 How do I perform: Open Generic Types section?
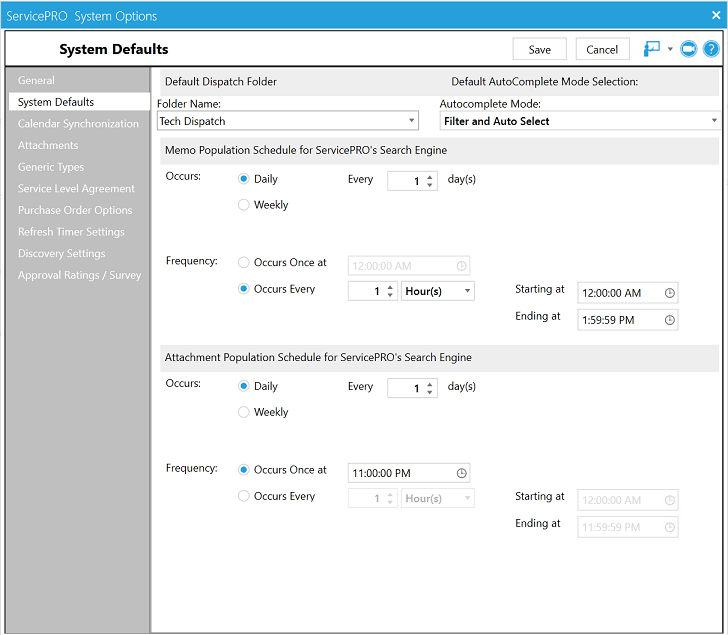click(x=51, y=167)
